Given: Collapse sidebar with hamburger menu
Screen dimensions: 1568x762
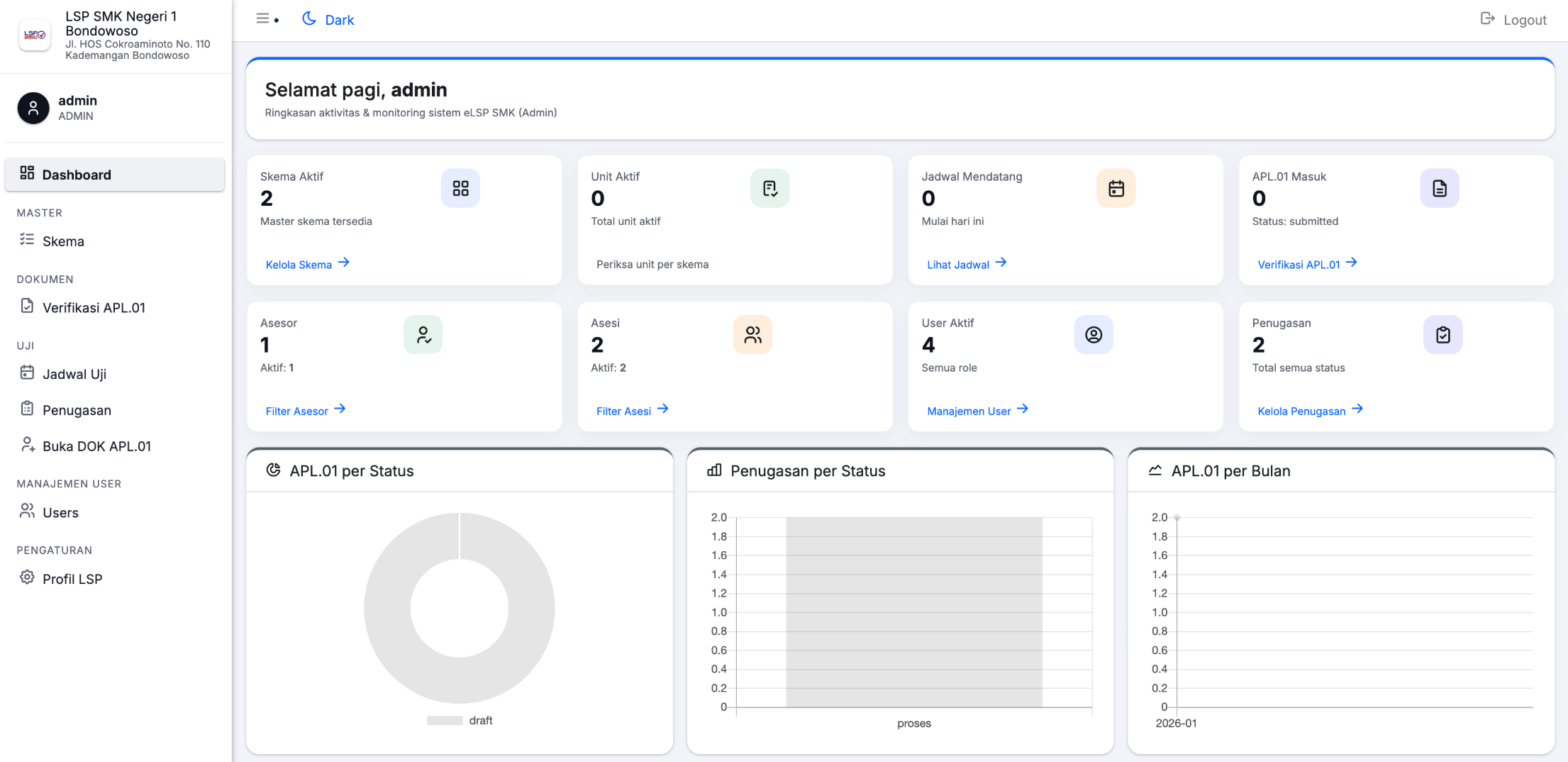Looking at the screenshot, I should (x=263, y=19).
